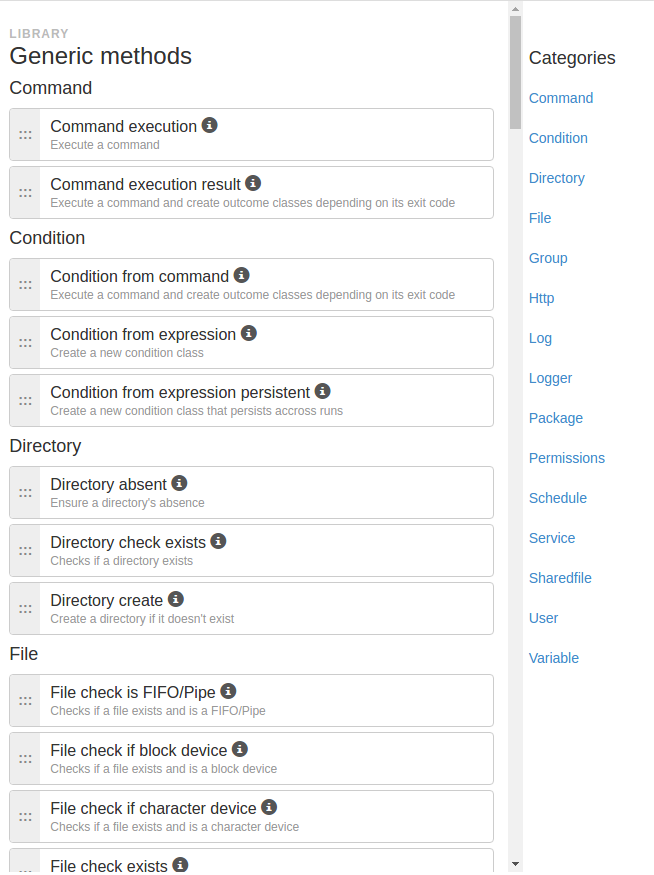Screen dimensions: 654x875
Task: Click the scrollbar down arrow
Action: (x=516, y=864)
